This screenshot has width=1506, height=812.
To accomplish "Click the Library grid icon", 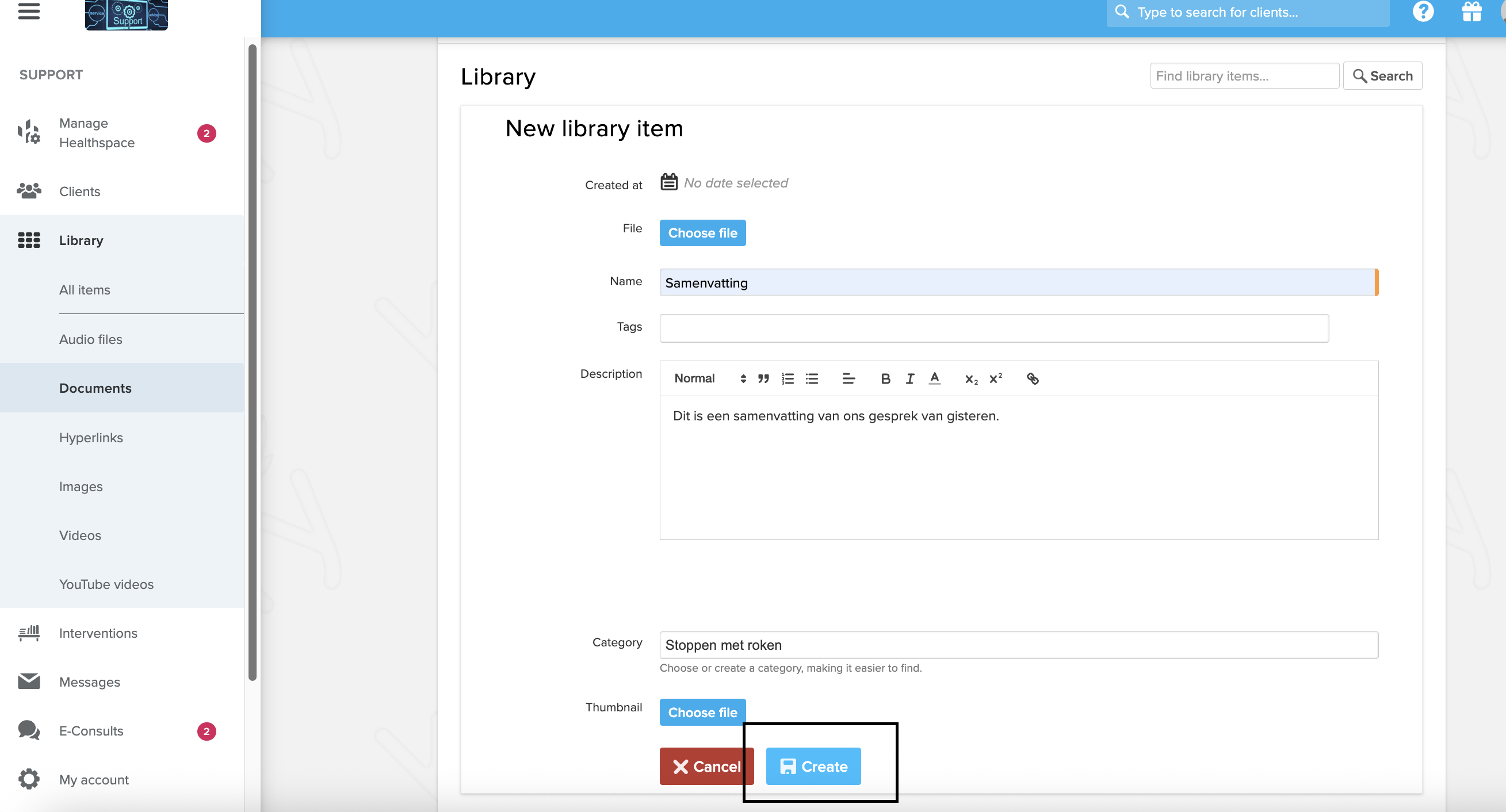I will click(29, 240).
